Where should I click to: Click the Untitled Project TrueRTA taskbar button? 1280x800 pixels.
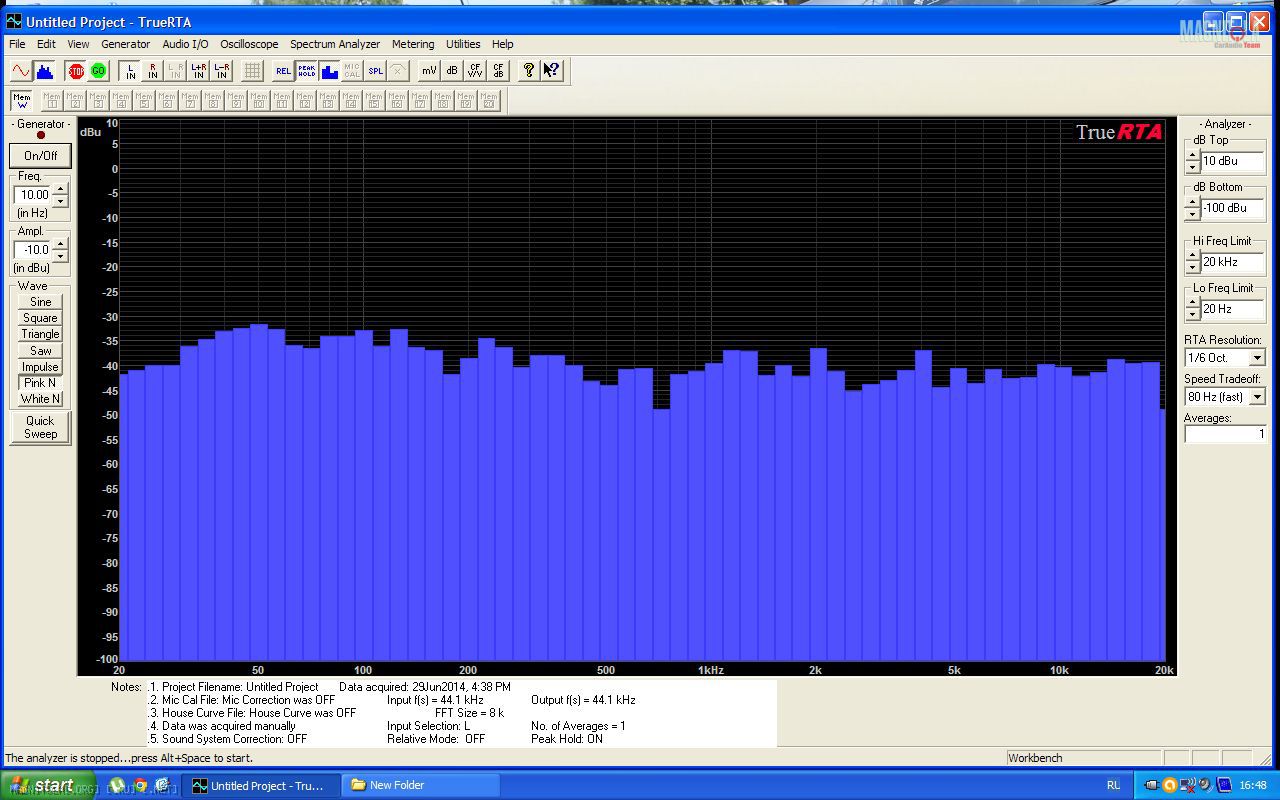tap(263, 785)
